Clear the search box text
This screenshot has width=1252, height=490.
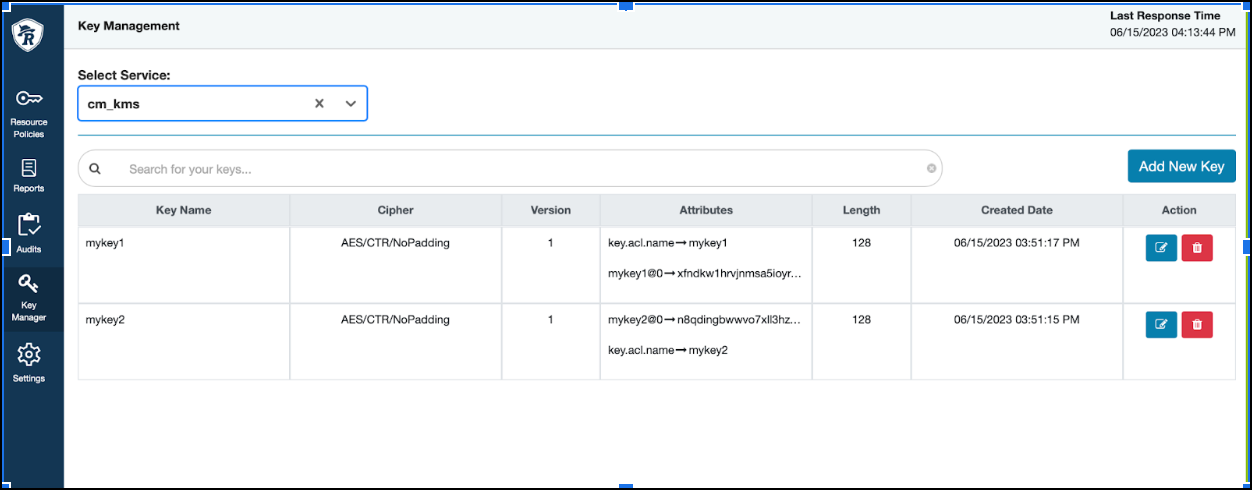pos(931,169)
